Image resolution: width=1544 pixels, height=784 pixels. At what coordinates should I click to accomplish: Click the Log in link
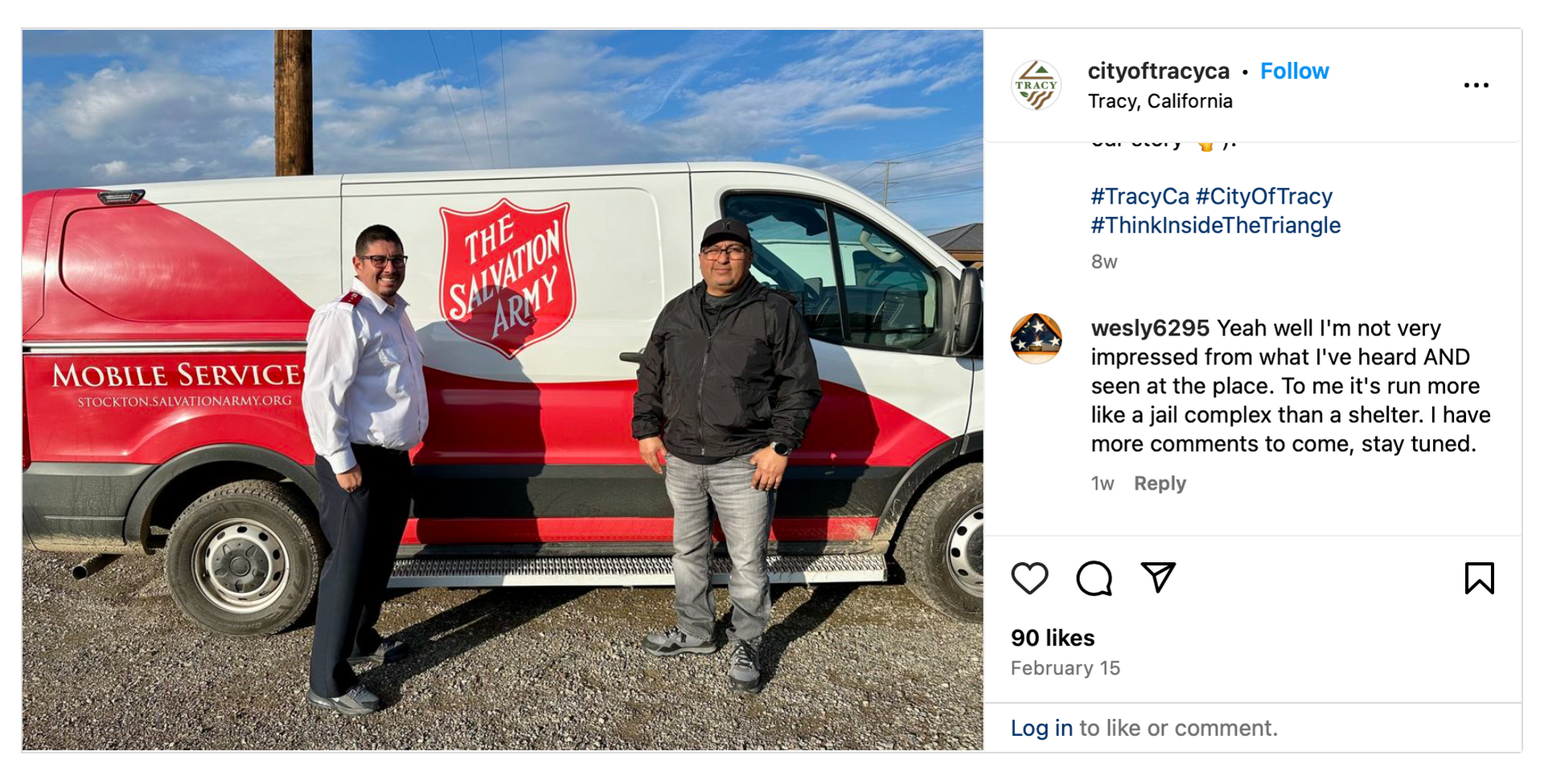click(x=1041, y=728)
